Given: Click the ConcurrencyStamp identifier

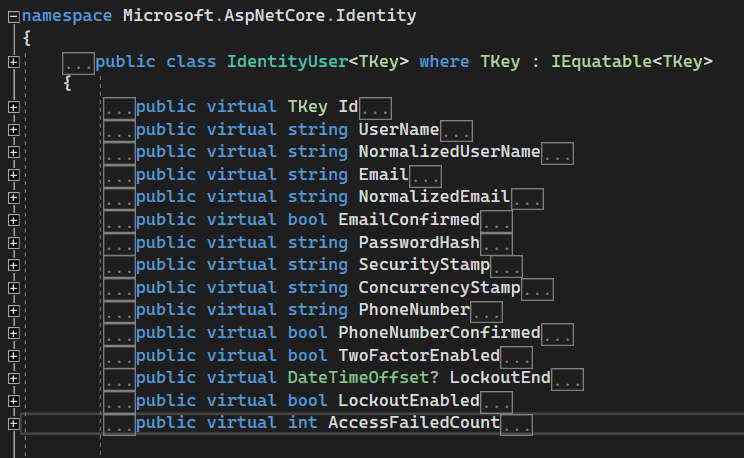Looking at the screenshot, I should tap(439, 288).
